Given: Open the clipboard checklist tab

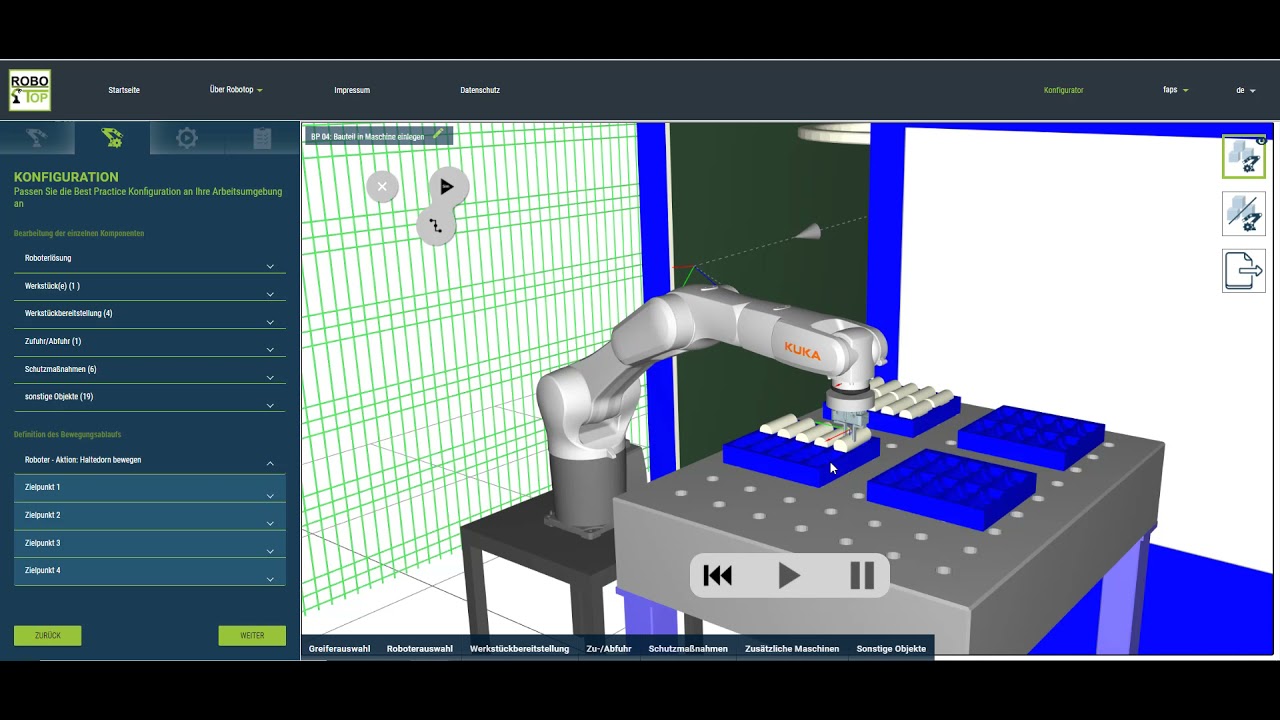Looking at the screenshot, I should pos(262,138).
